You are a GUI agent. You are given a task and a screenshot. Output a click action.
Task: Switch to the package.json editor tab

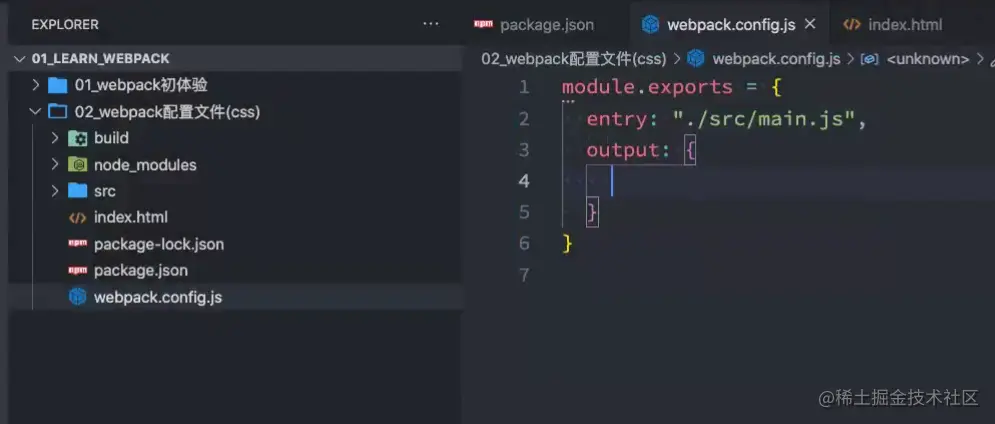pos(548,25)
